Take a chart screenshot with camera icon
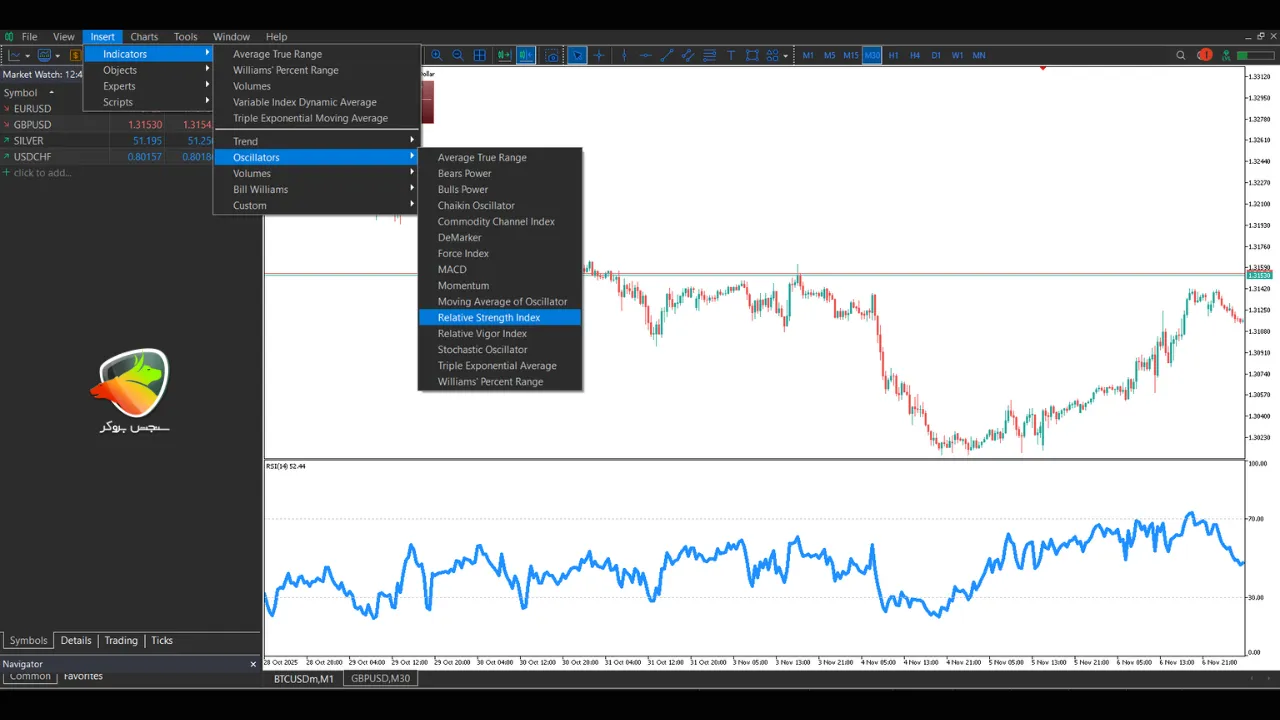Screen dimensions: 1280x720 [552, 55]
